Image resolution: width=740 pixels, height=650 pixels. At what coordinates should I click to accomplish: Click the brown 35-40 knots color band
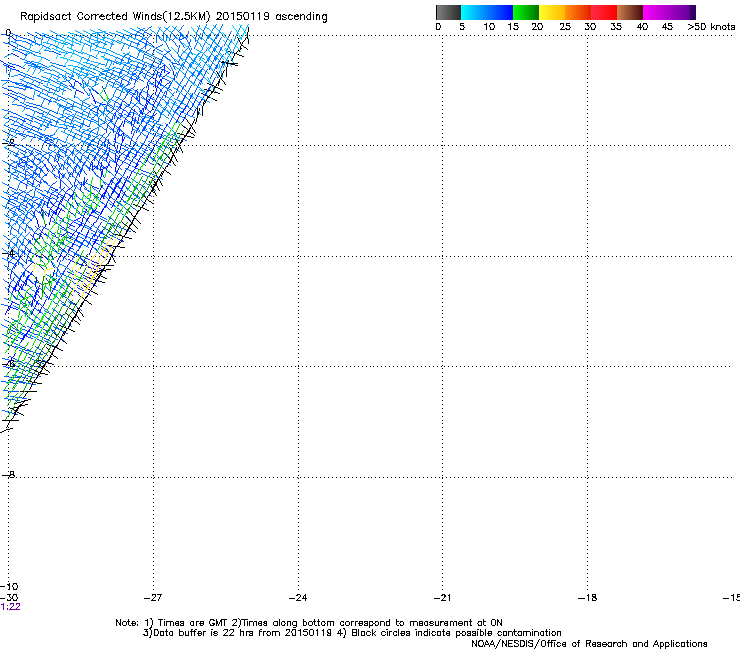click(x=630, y=12)
